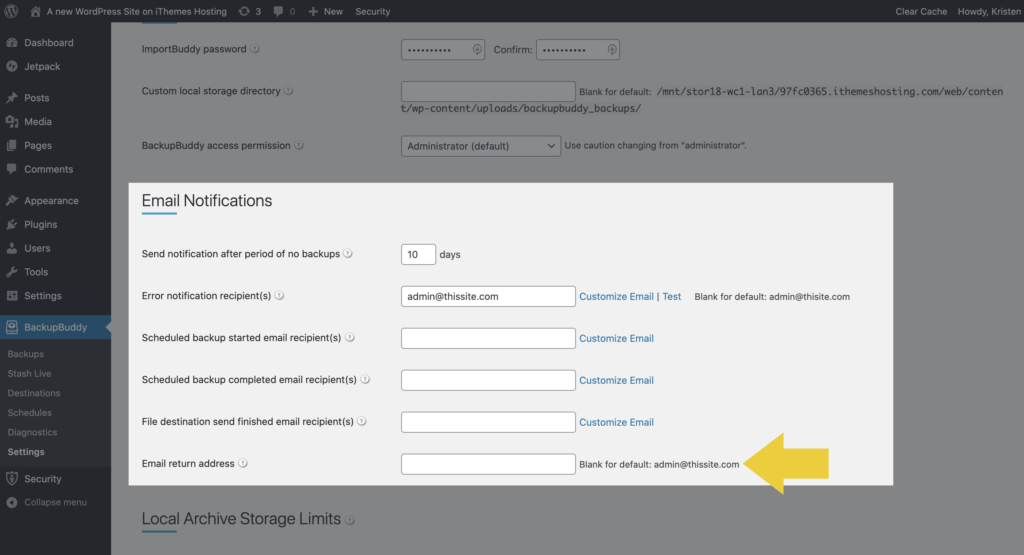Click the Security shield icon in sidebar
Screen dimensions: 1024x555
12,479
